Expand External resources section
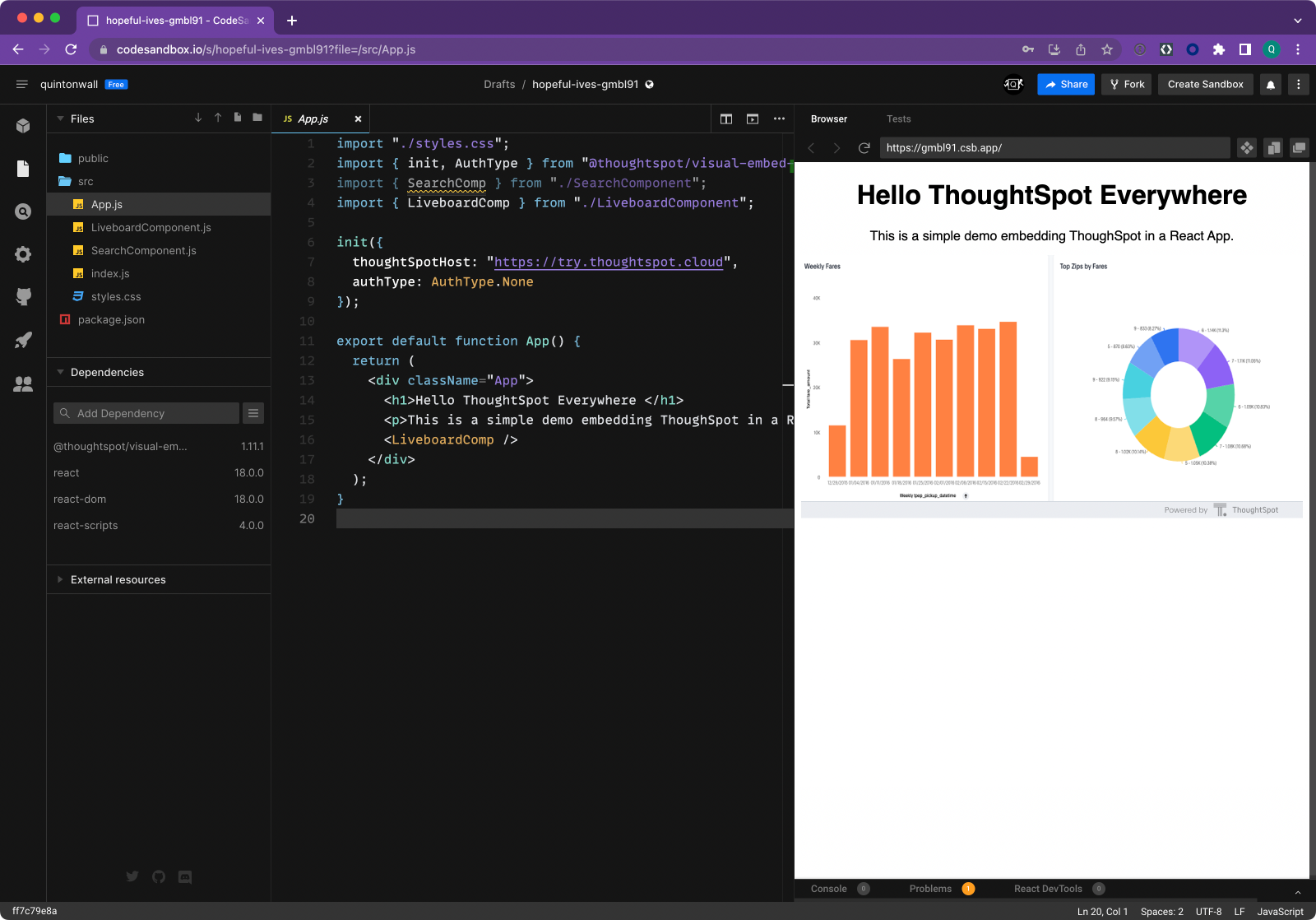This screenshot has height=920, width=1316. click(118, 579)
